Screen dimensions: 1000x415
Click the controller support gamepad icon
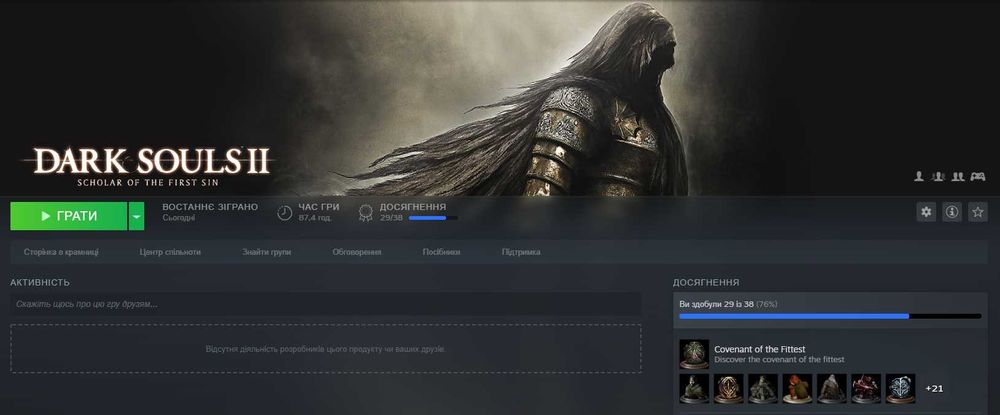click(978, 177)
